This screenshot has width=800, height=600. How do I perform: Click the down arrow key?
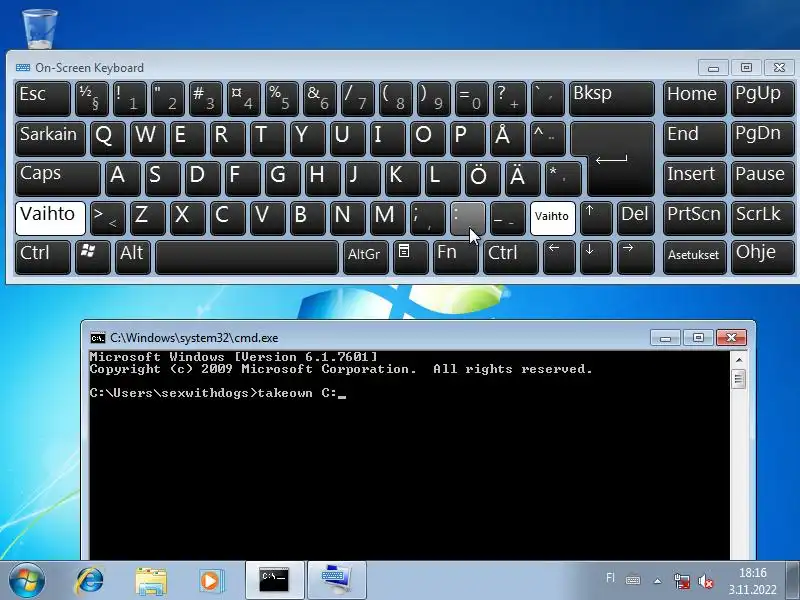(x=595, y=258)
